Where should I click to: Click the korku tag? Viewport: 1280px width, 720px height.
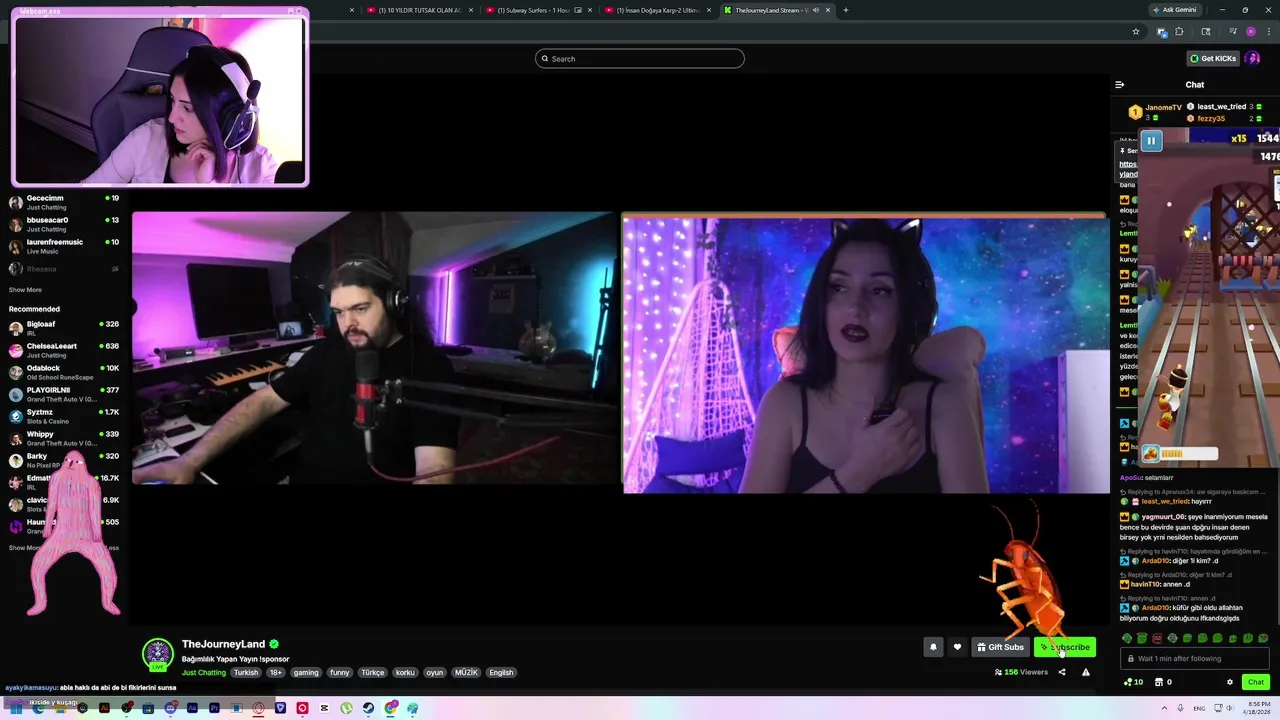(x=405, y=673)
